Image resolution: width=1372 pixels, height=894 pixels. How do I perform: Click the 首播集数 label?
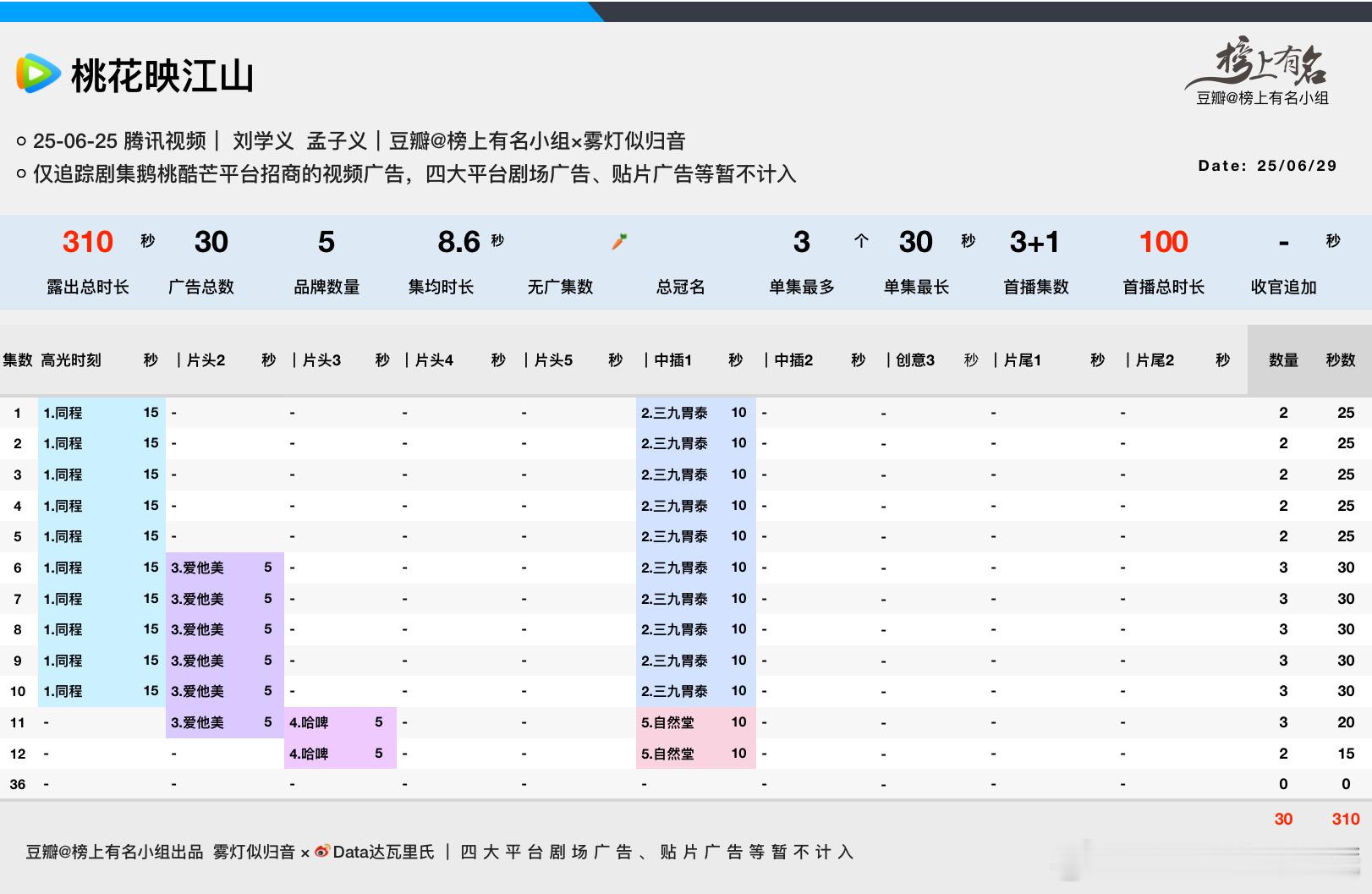(x=1036, y=287)
